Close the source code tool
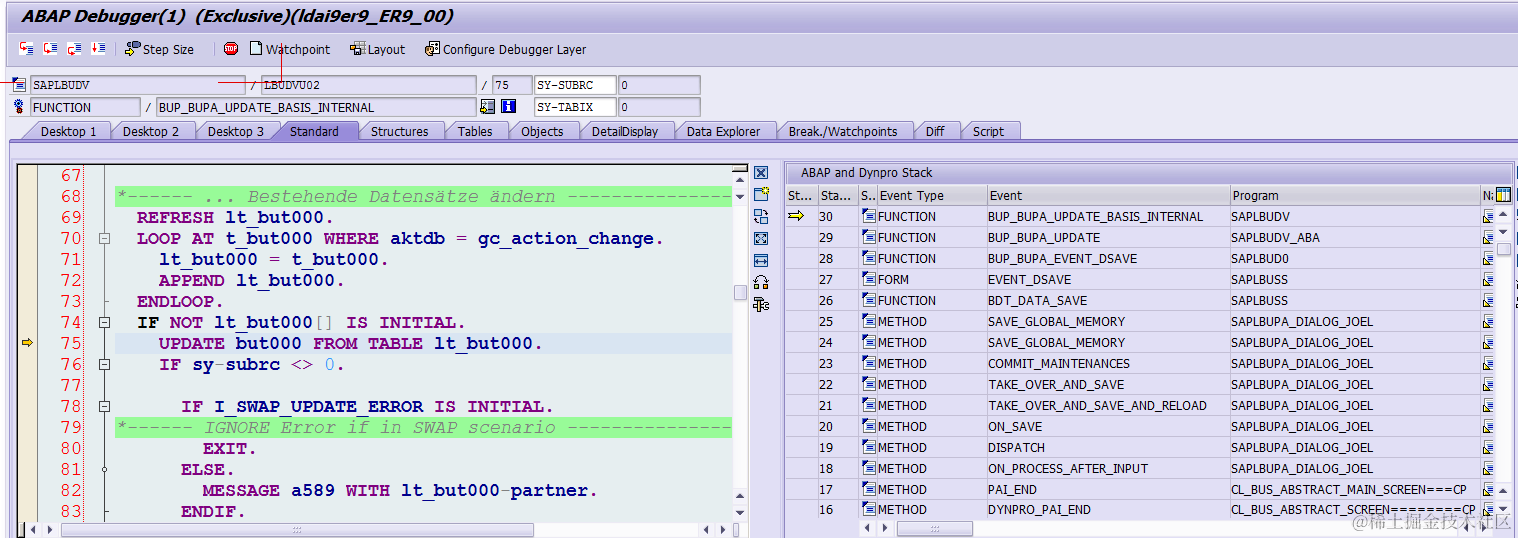Viewport: 1518px width, 538px height. [761, 173]
